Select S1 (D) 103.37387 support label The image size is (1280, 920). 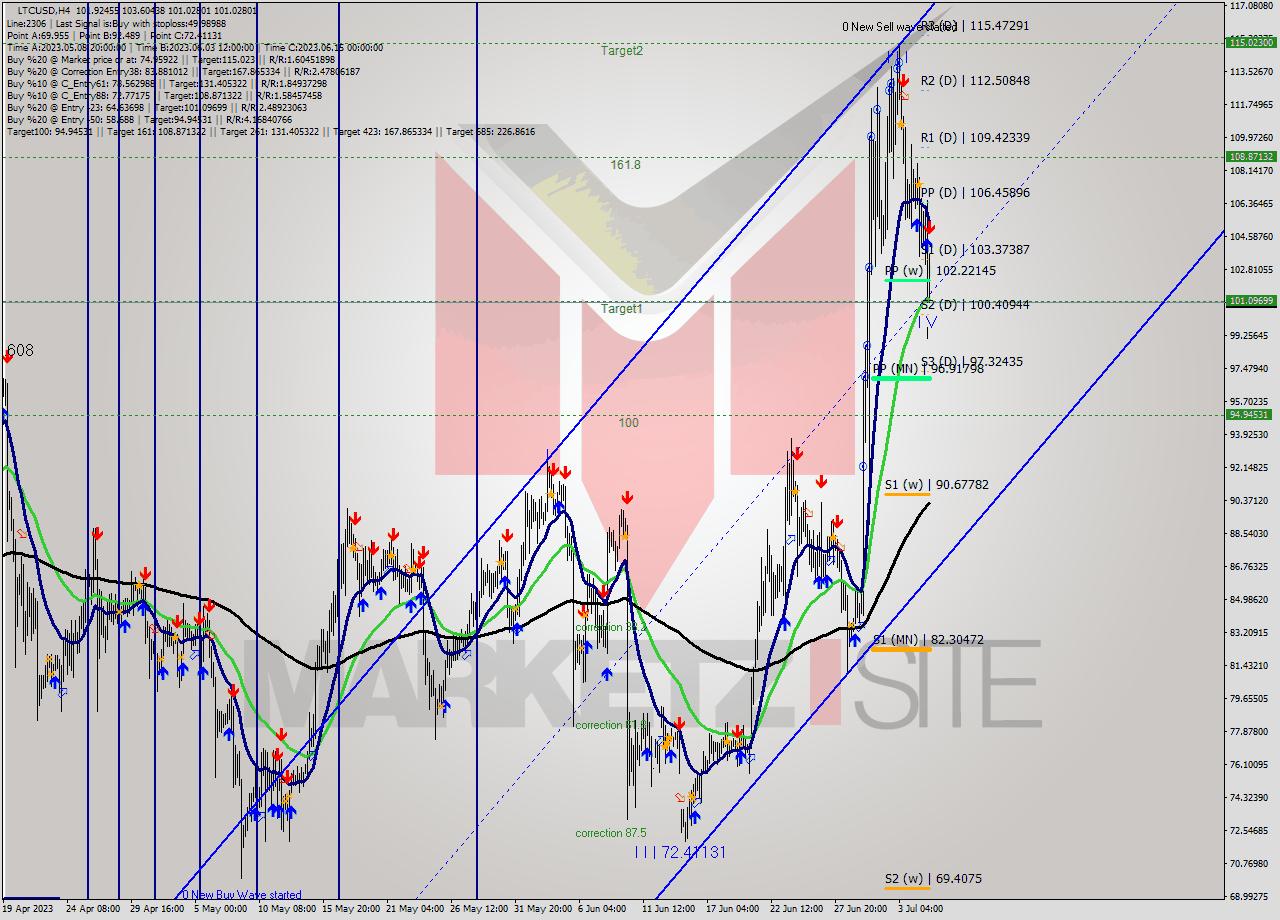click(x=975, y=249)
